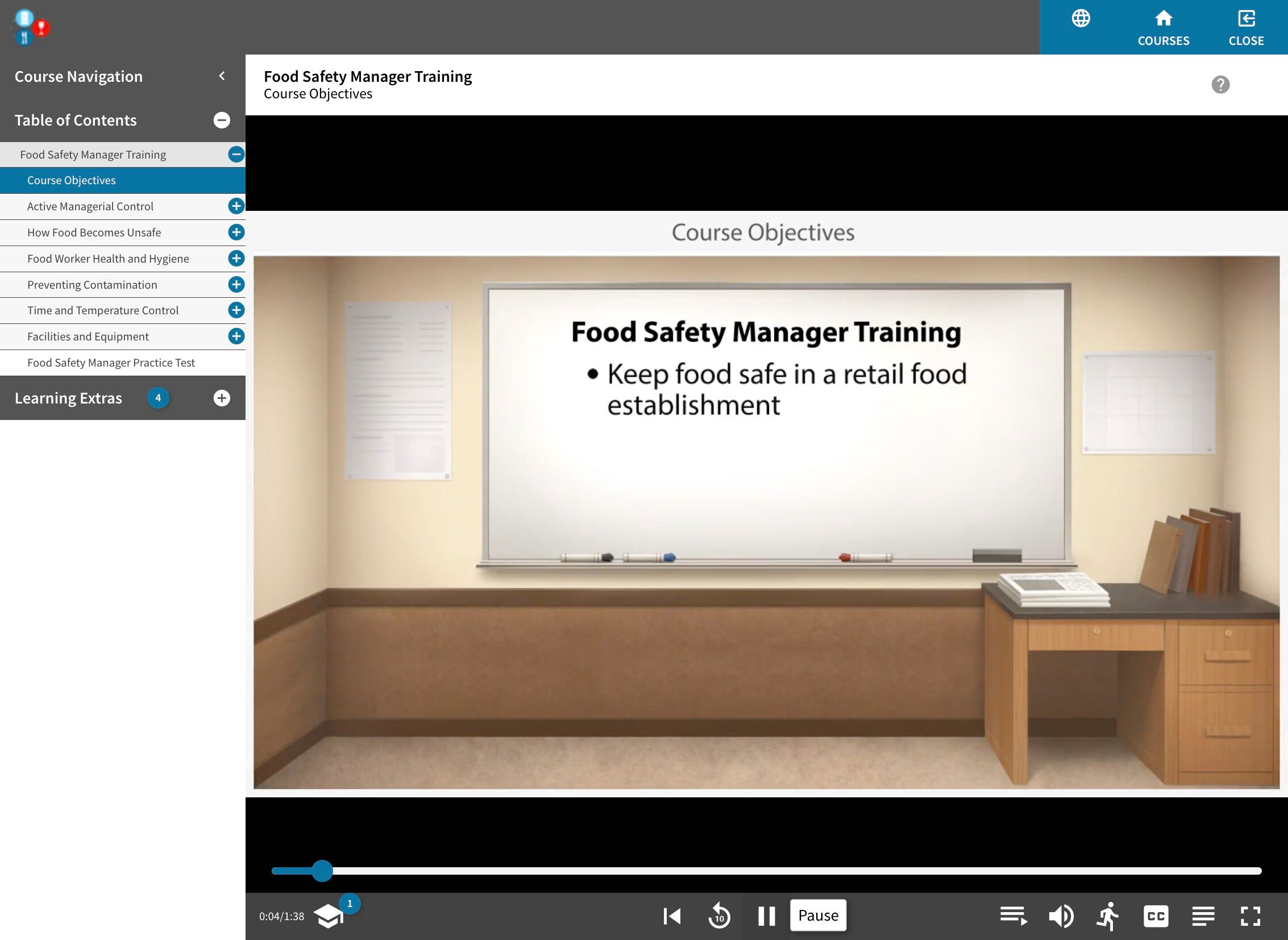
Task: Open the transcript lines icon
Action: tap(1203, 916)
